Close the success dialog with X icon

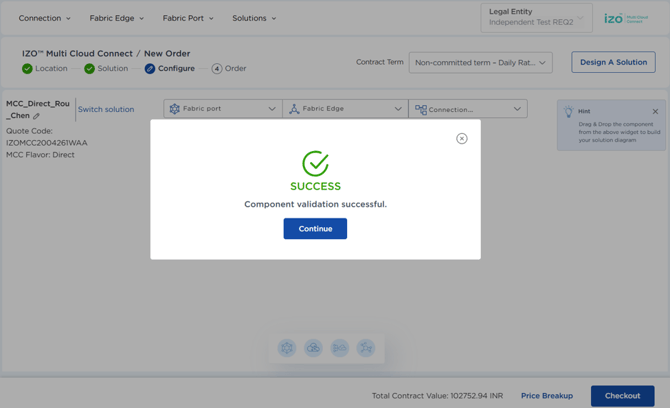coord(461,138)
